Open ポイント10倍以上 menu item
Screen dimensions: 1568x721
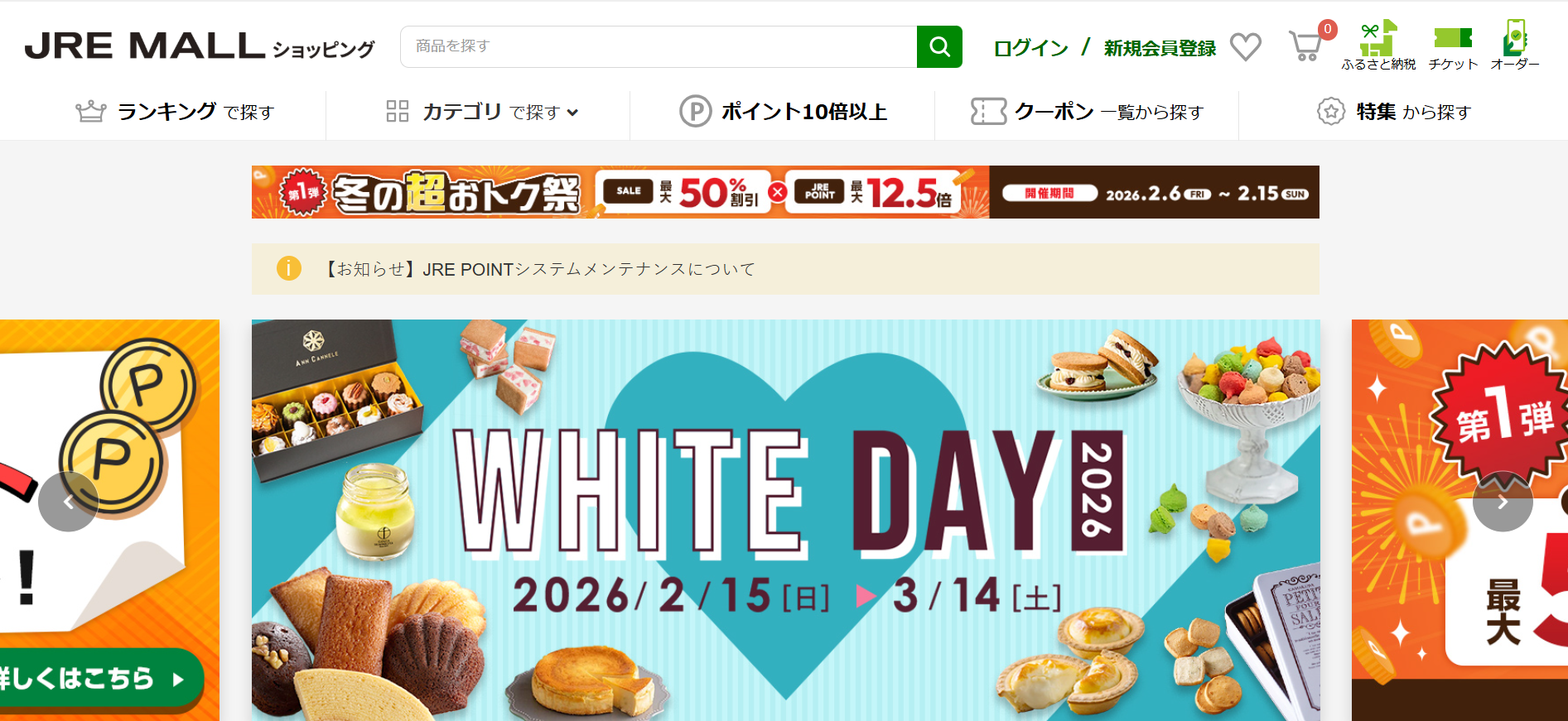[783, 112]
